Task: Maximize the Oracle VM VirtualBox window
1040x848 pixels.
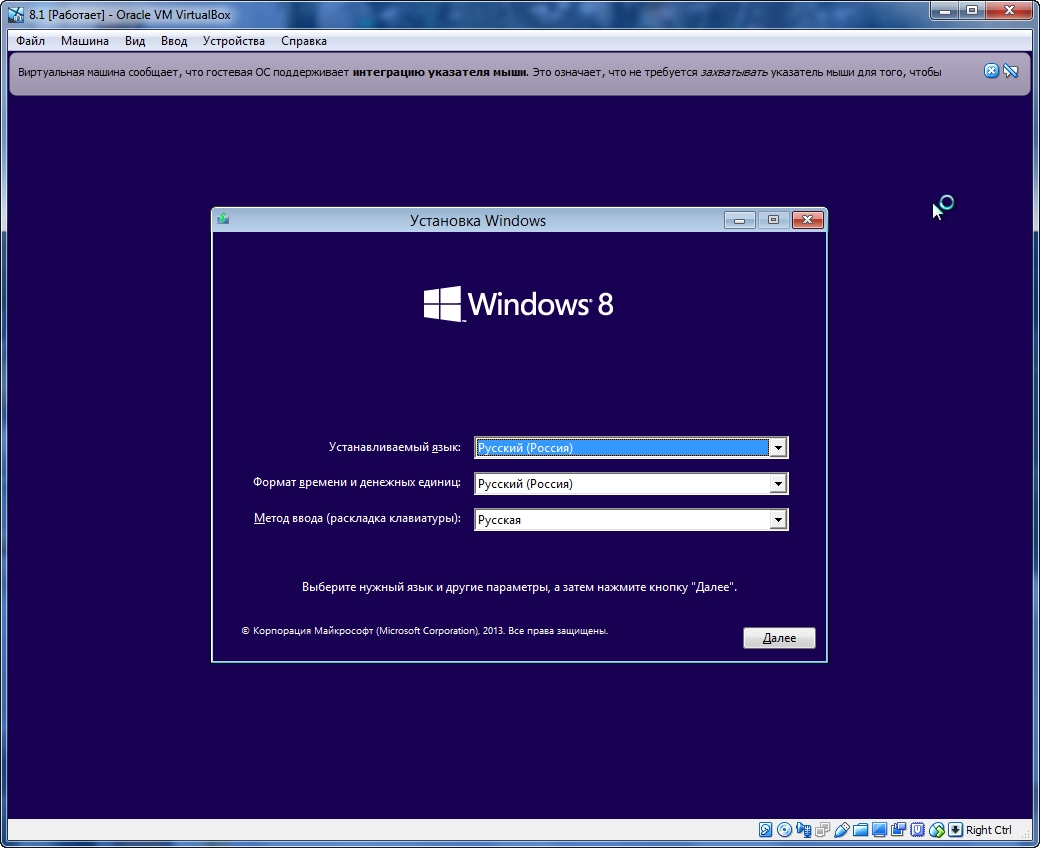Action: tap(972, 11)
